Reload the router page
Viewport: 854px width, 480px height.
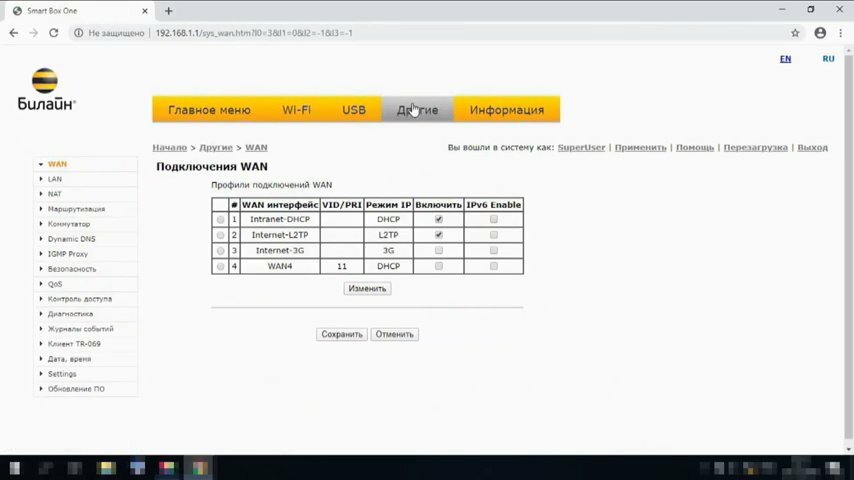pos(53,33)
